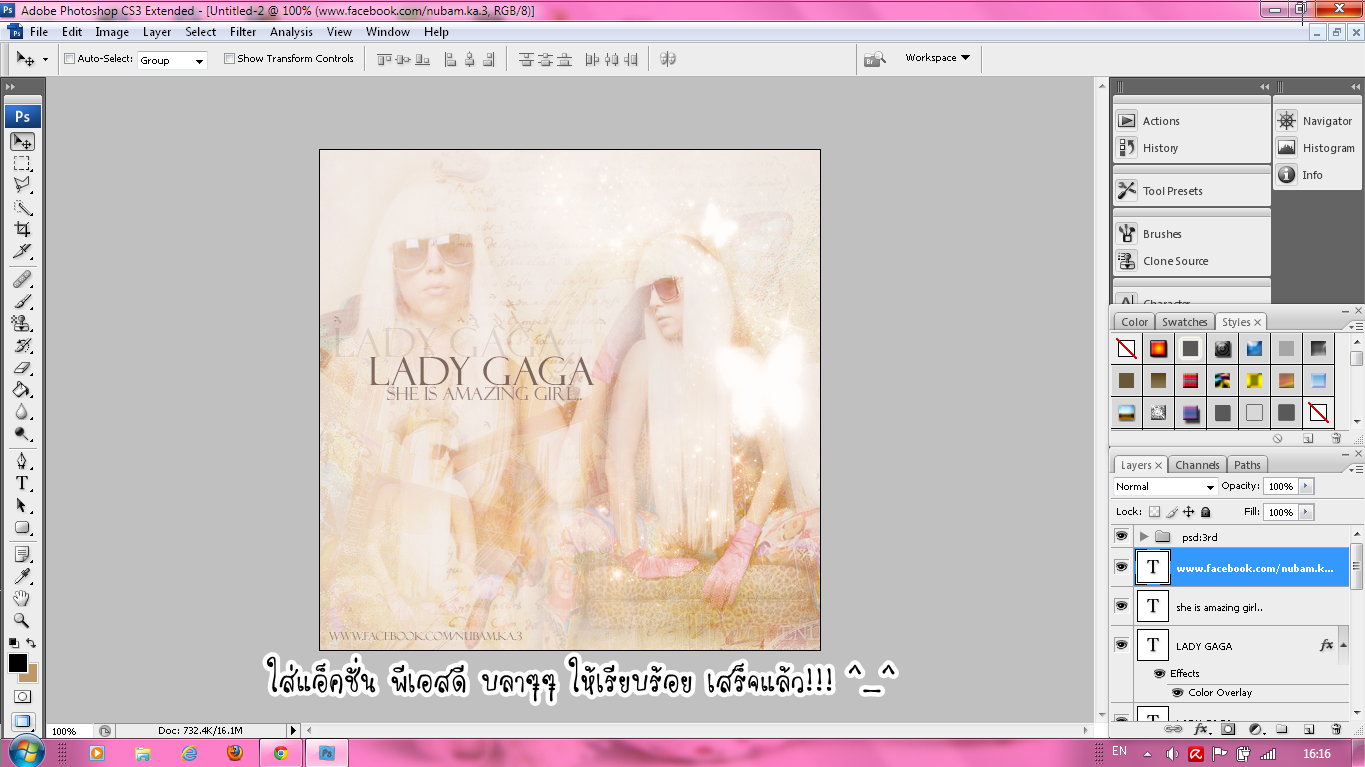Open the Opacity slider arrow
1365x767 pixels.
click(x=1306, y=486)
